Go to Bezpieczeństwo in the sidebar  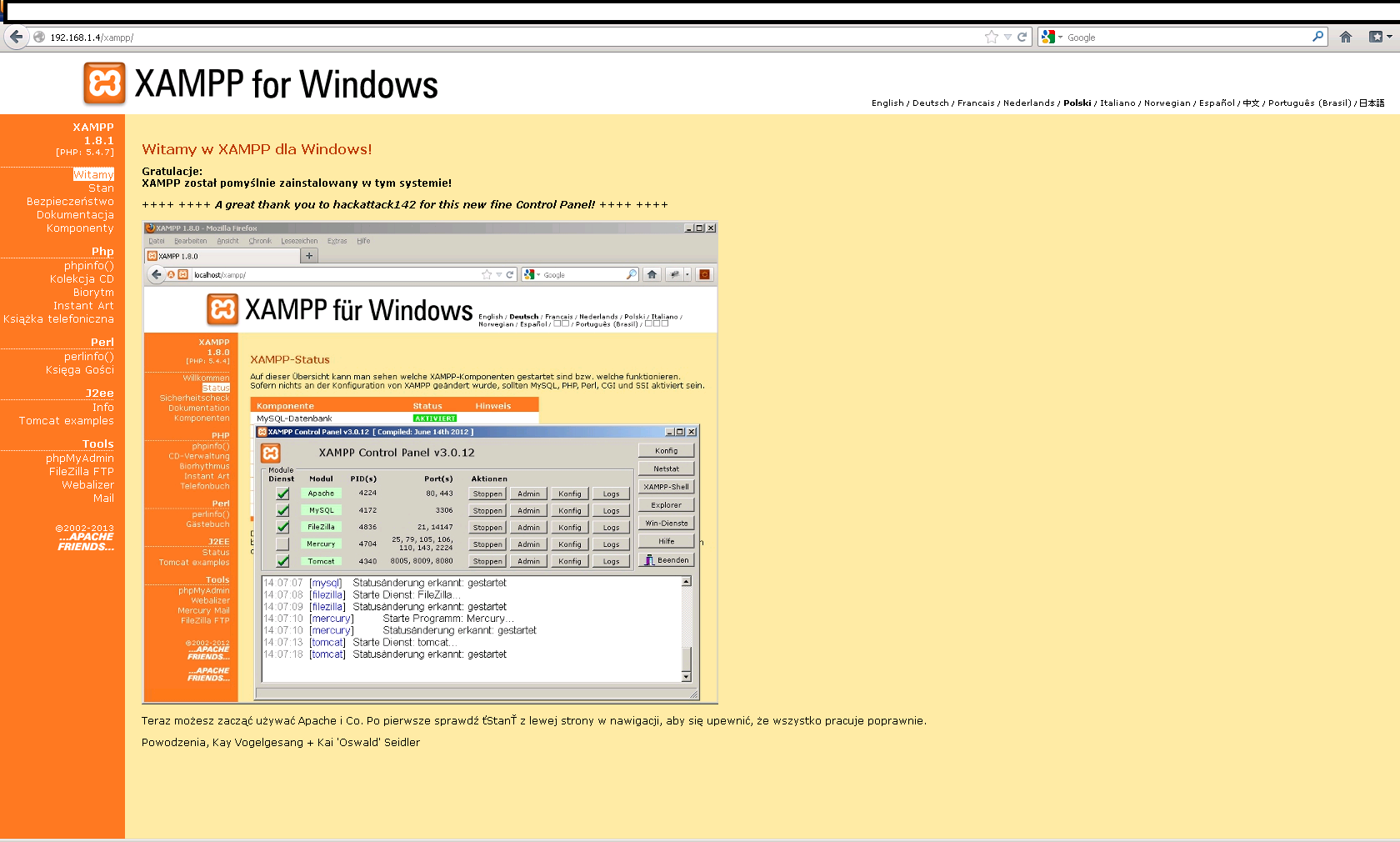coord(70,202)
